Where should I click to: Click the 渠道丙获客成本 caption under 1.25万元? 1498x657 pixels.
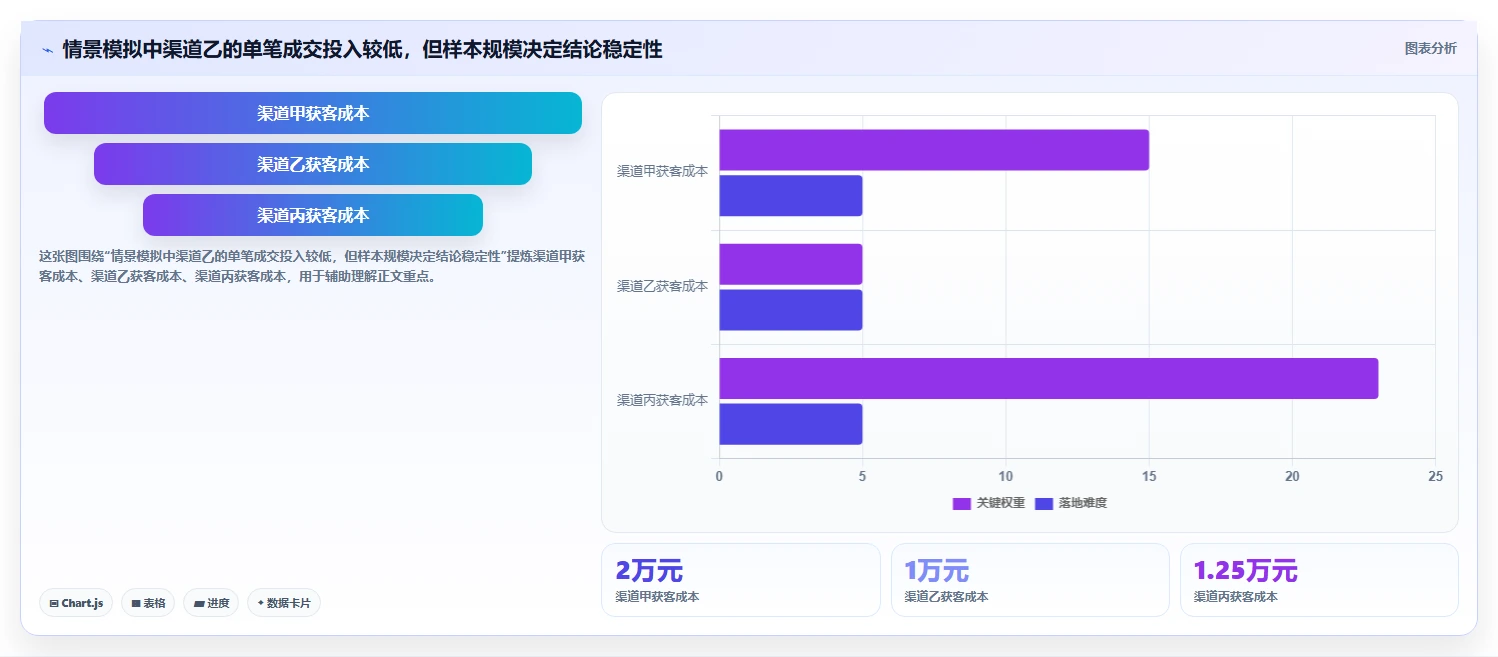point(1235,597)
